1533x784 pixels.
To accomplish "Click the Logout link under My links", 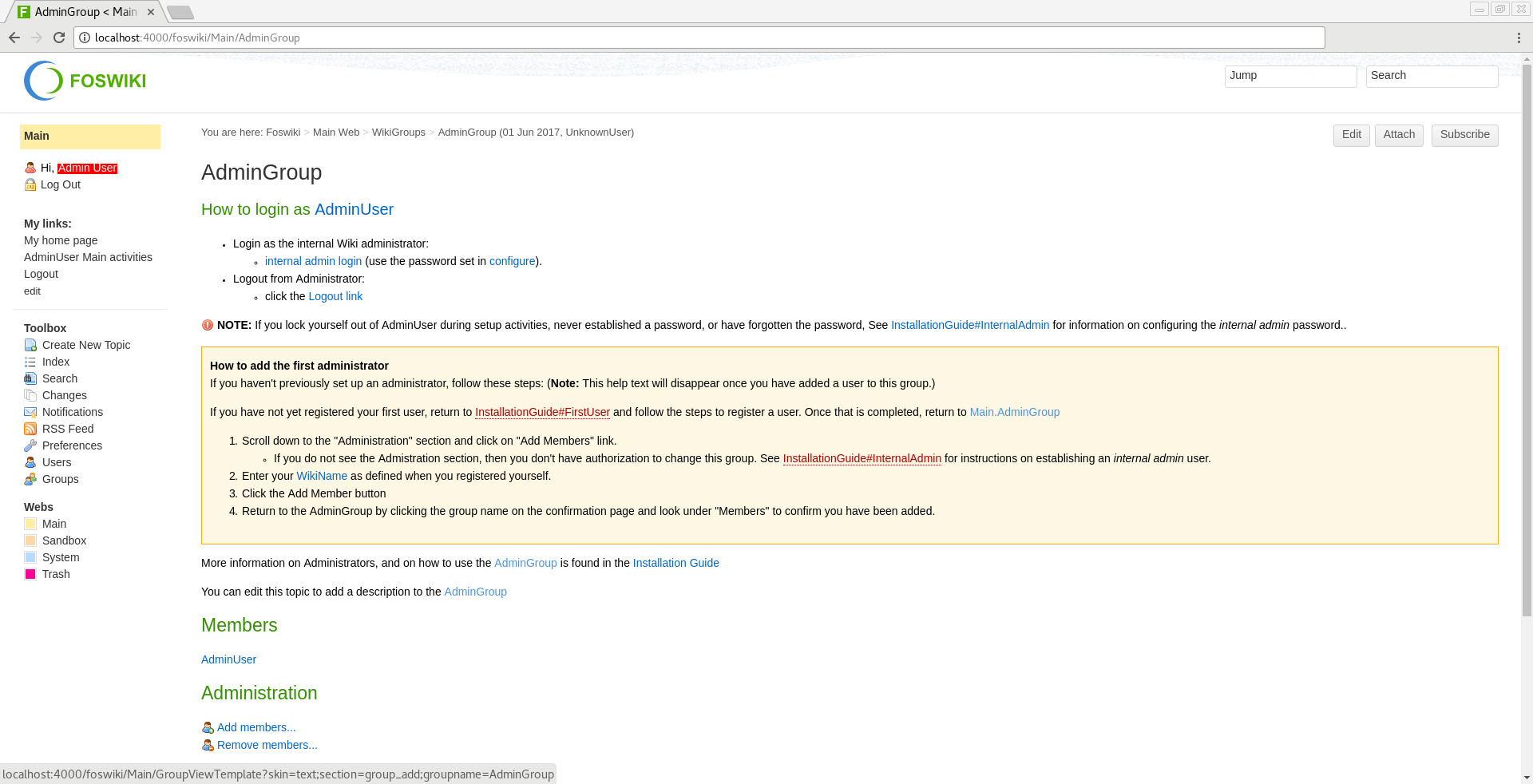I will [x=41, y=274].
